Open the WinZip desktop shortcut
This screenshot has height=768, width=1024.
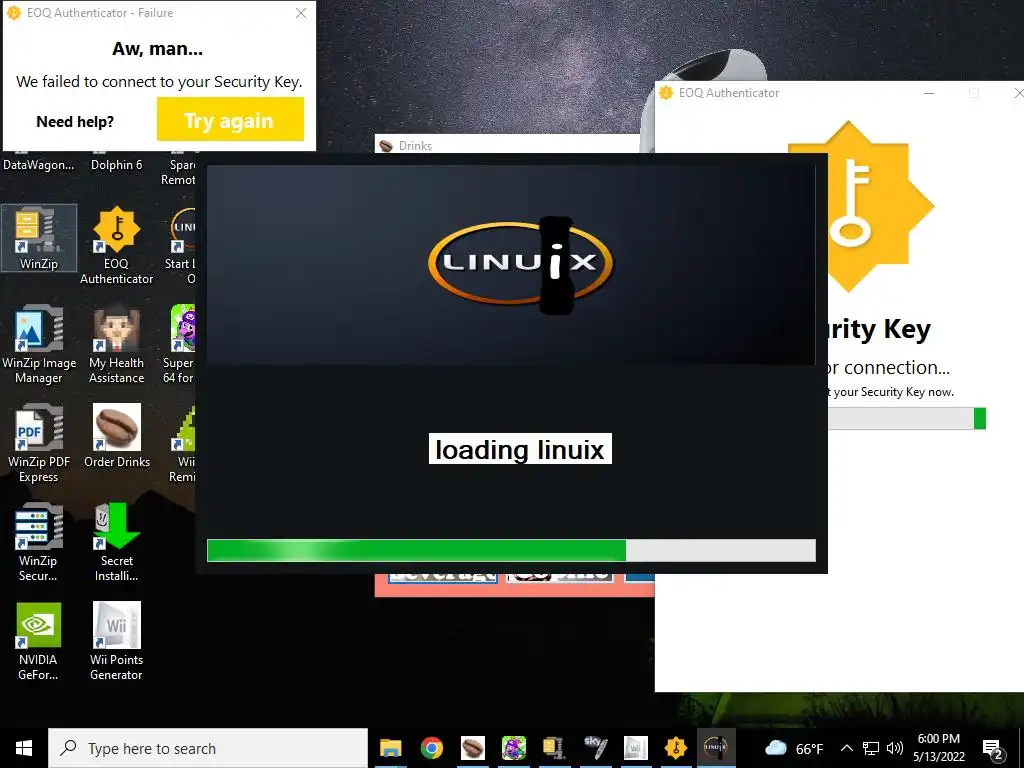[x=39, y=237]
